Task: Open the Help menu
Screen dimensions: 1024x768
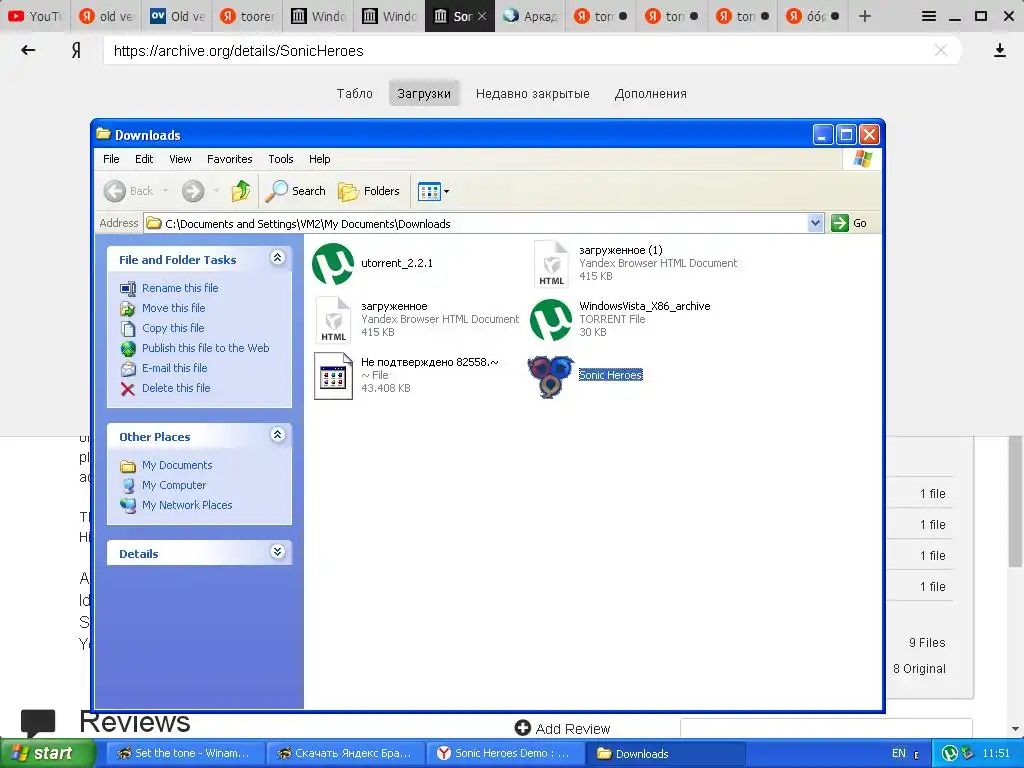Action: click(x=319, y=159)
